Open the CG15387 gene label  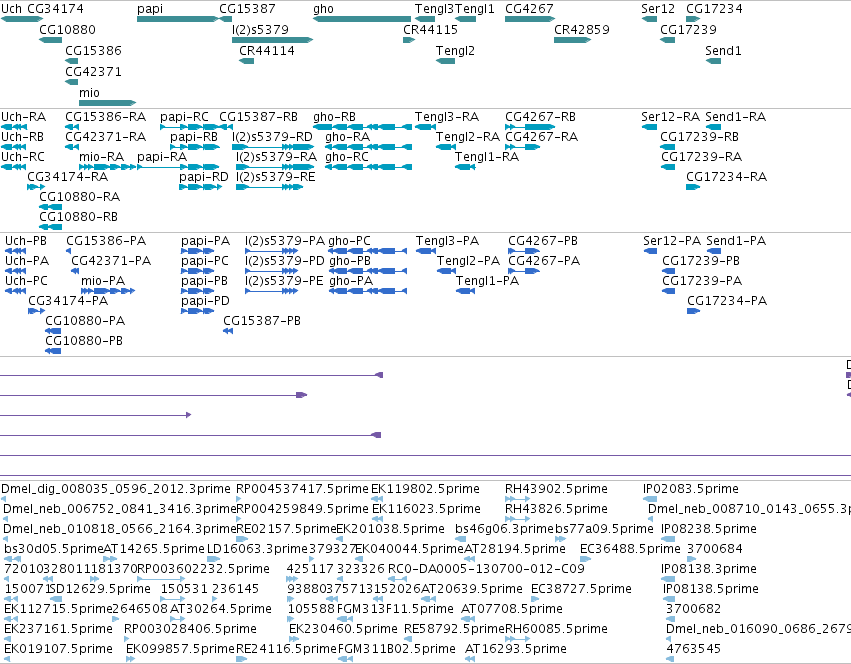[x=247, y=9]
